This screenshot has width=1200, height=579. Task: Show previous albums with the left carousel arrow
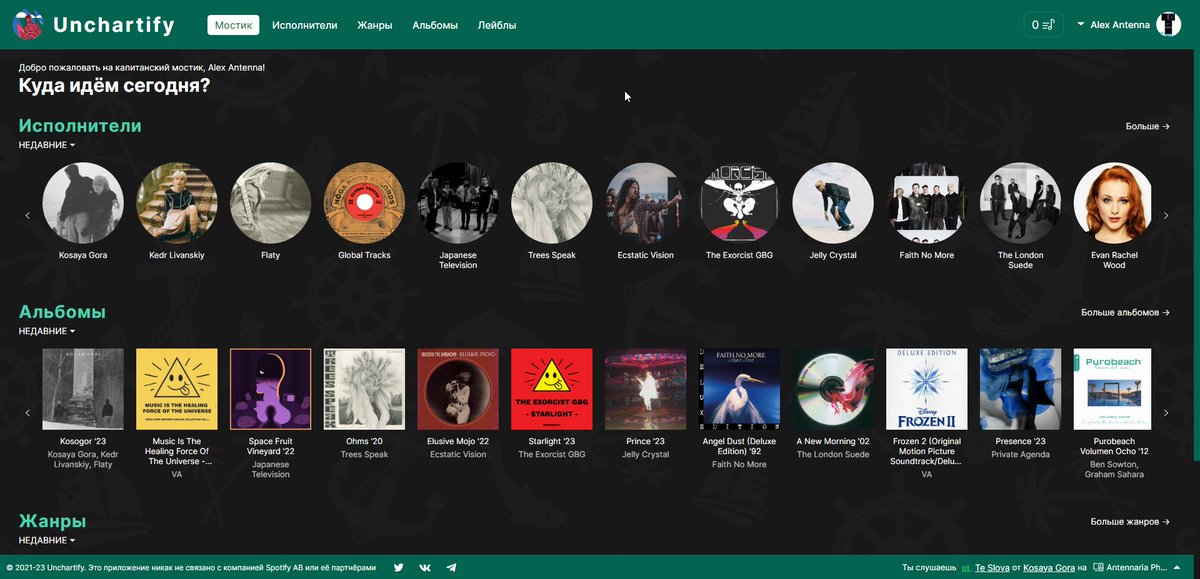27,412
